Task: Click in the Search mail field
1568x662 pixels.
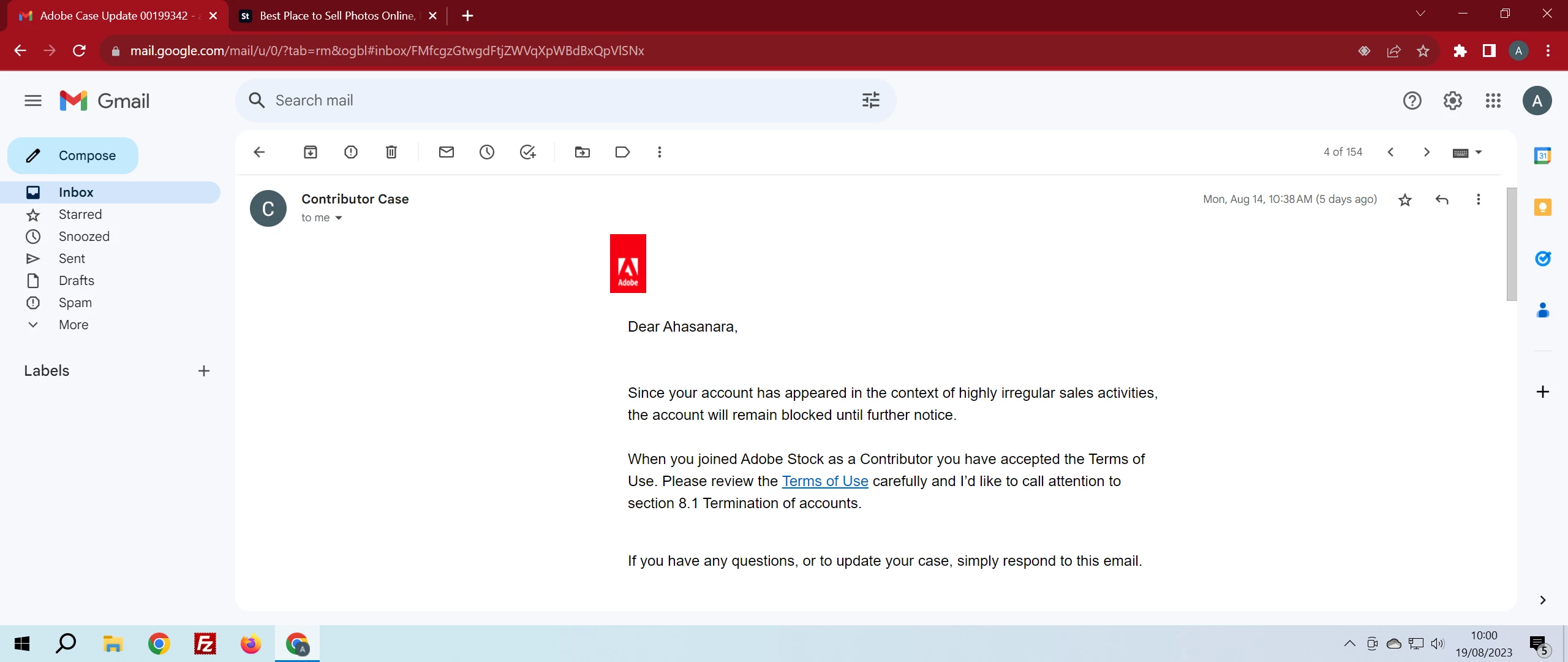Action: tap(551, 101)
